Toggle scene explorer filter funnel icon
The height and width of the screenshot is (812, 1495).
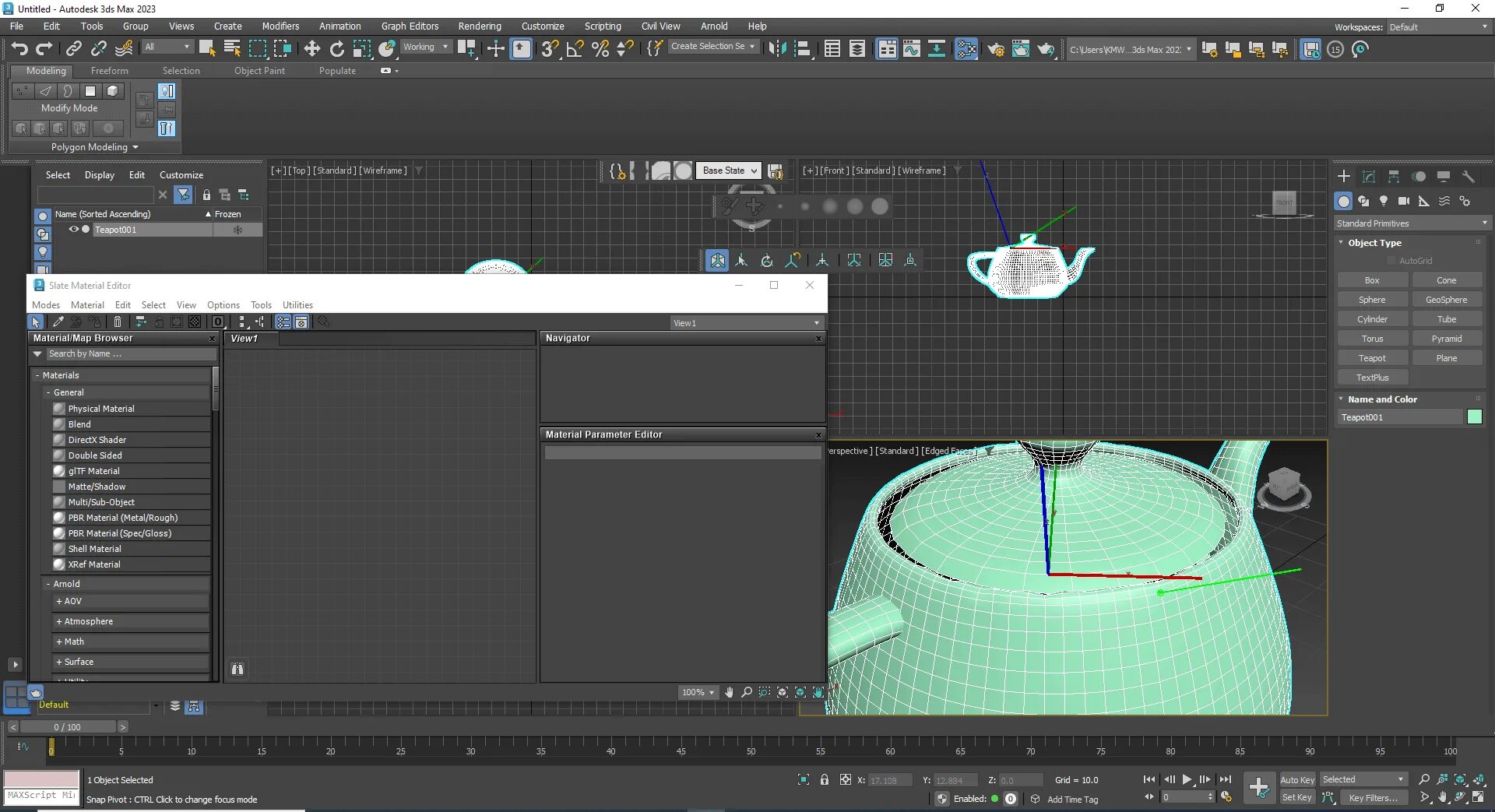pos(184,195)
